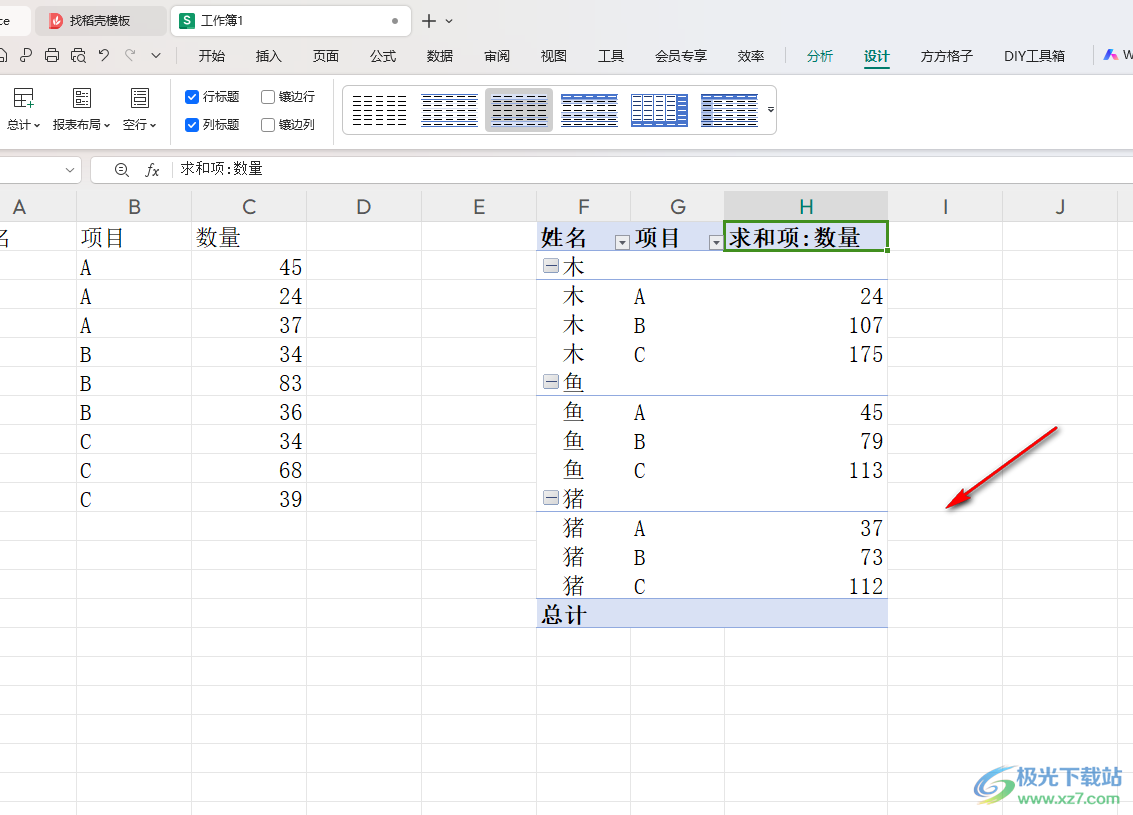The image size is (1133, 815).
Task: Open the 报表布局 report layout icon
Action: tap(82, 98)
